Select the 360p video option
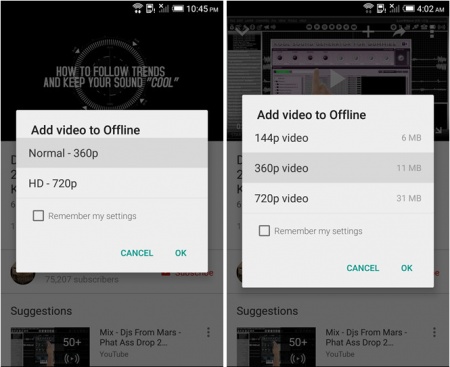 (338, 168)
